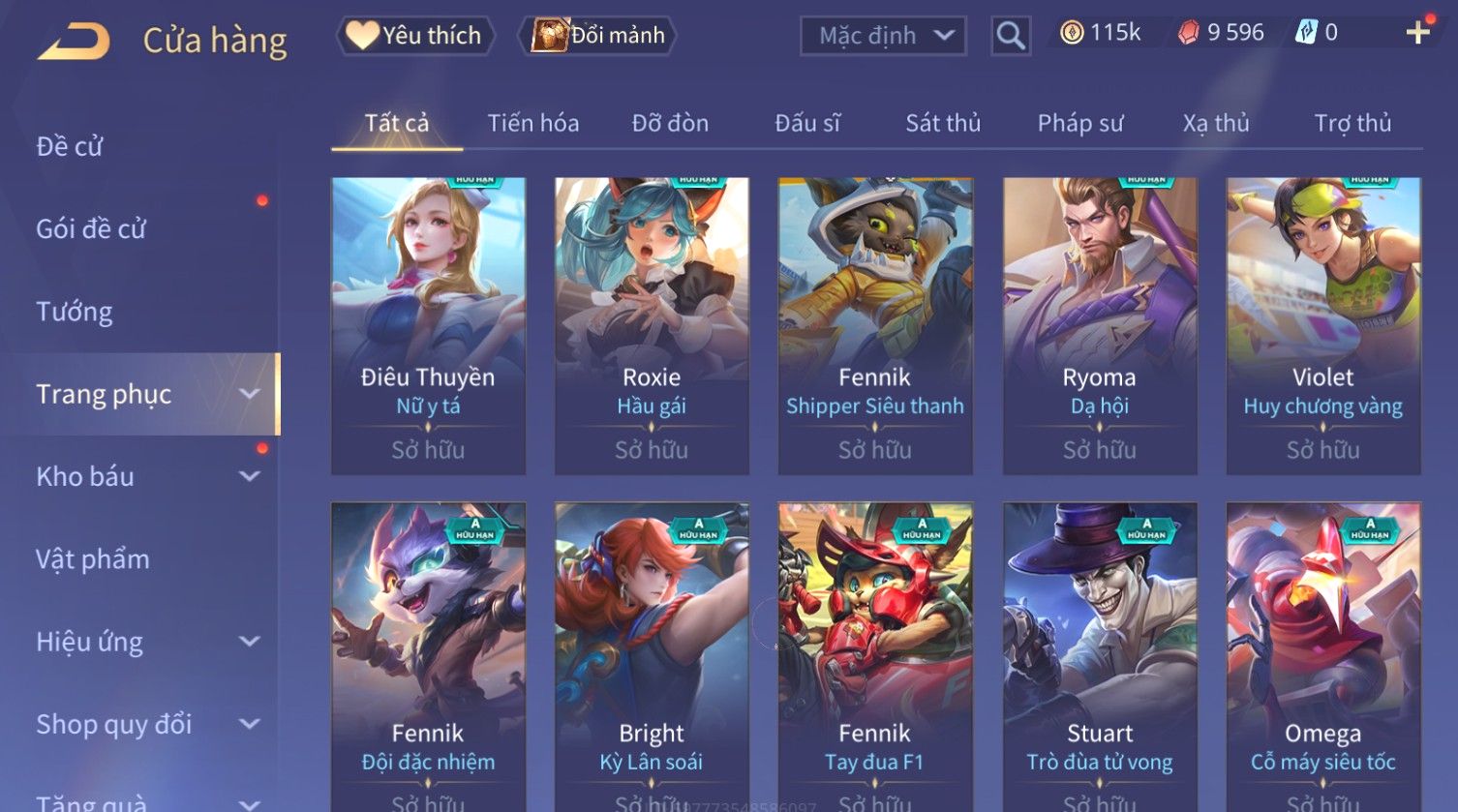Switch to the Pháp sư tab
This screenshot has height=812, width=1458.
(1080, 123)
